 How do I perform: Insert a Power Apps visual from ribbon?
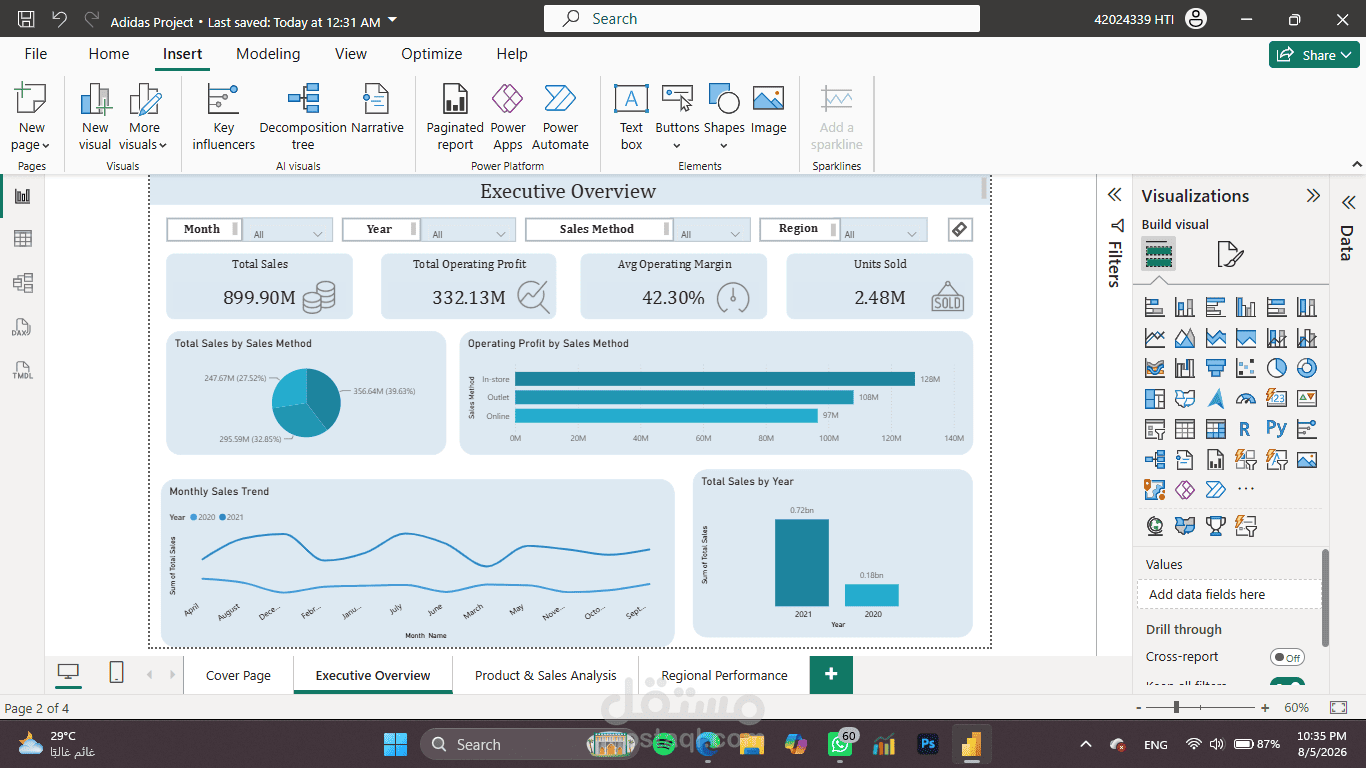click(x=508, y=117)
